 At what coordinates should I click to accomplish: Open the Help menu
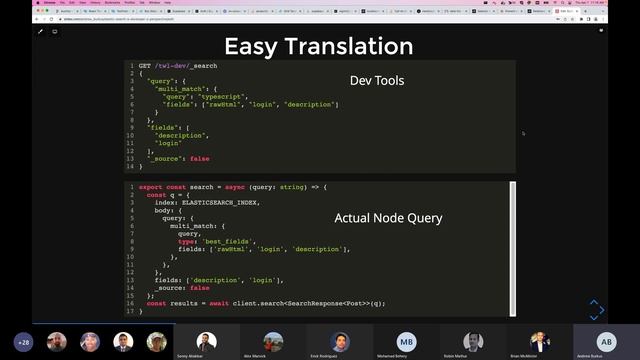pos(168,2)
